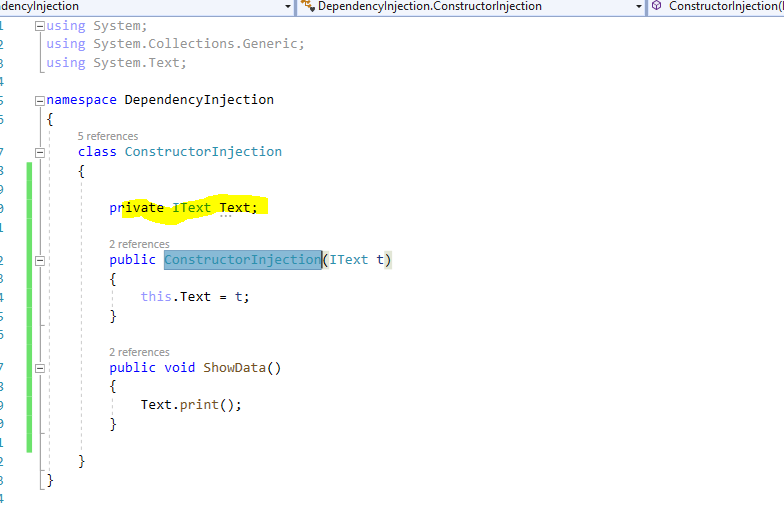
Task: Click the System.Text using line
Action: [x=116, y=62]
